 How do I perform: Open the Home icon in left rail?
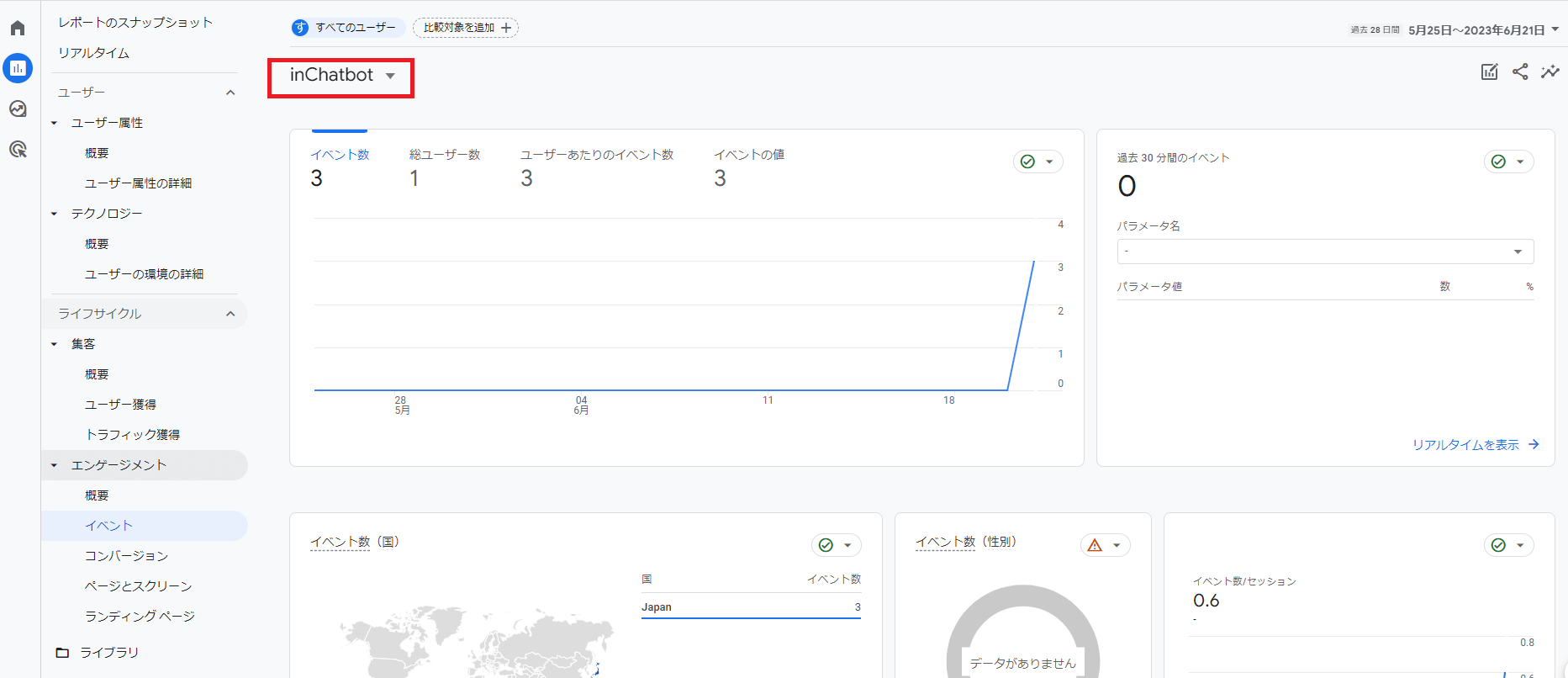[18, 29]
